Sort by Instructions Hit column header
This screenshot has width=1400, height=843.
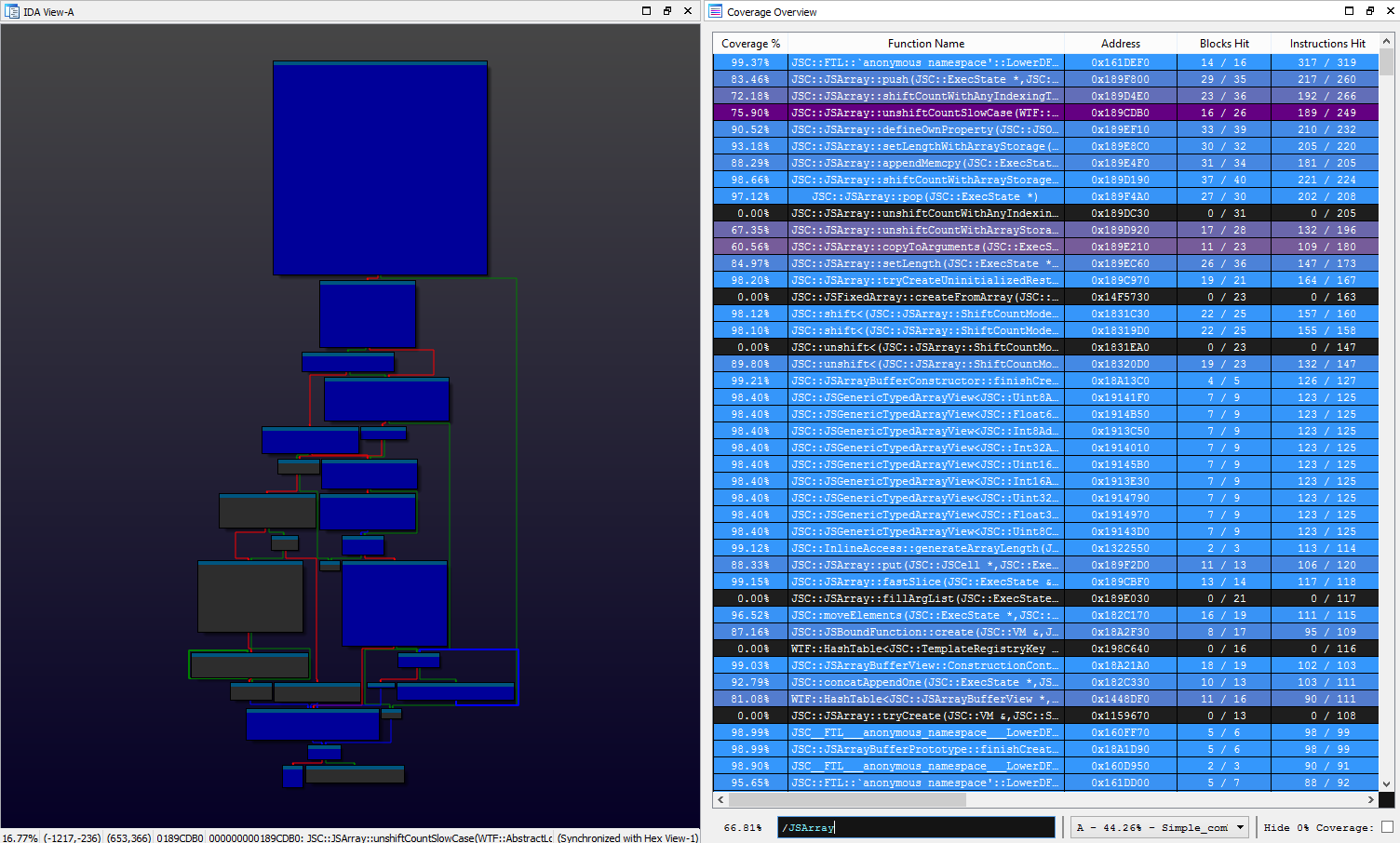(x=1327, y=44)
